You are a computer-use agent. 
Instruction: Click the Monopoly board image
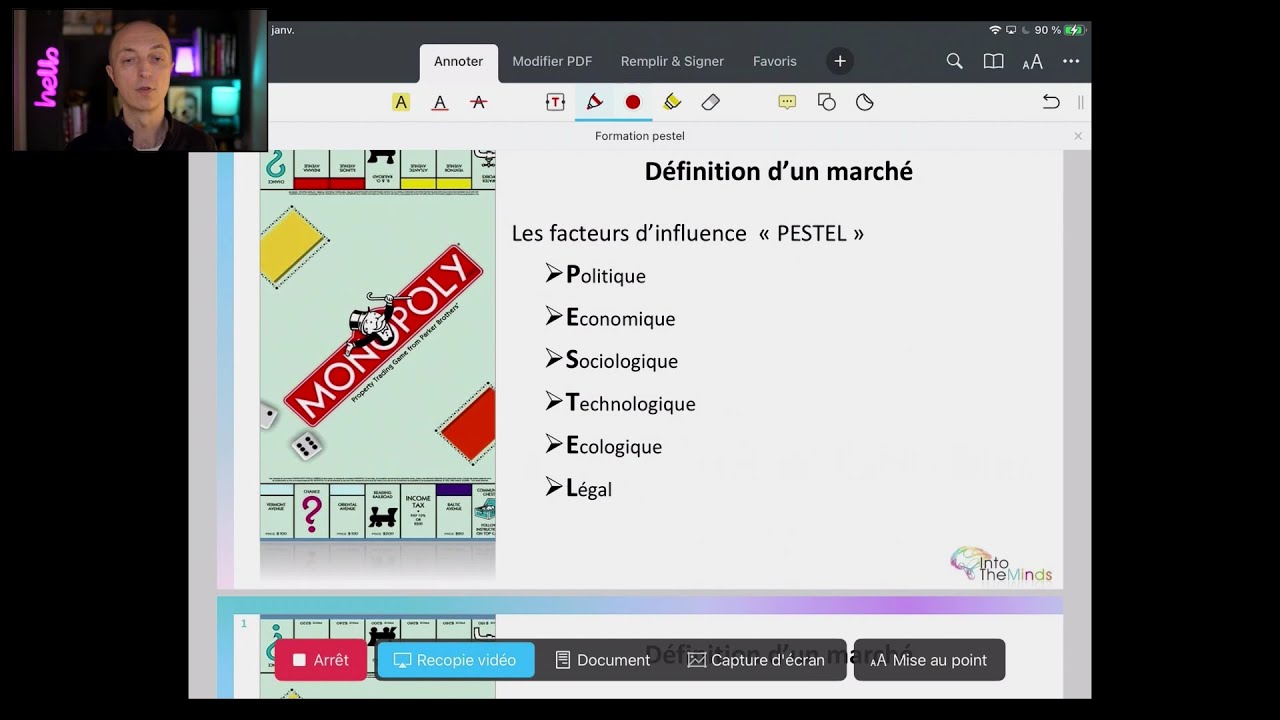pyautogui.click(x=377, y=345)
